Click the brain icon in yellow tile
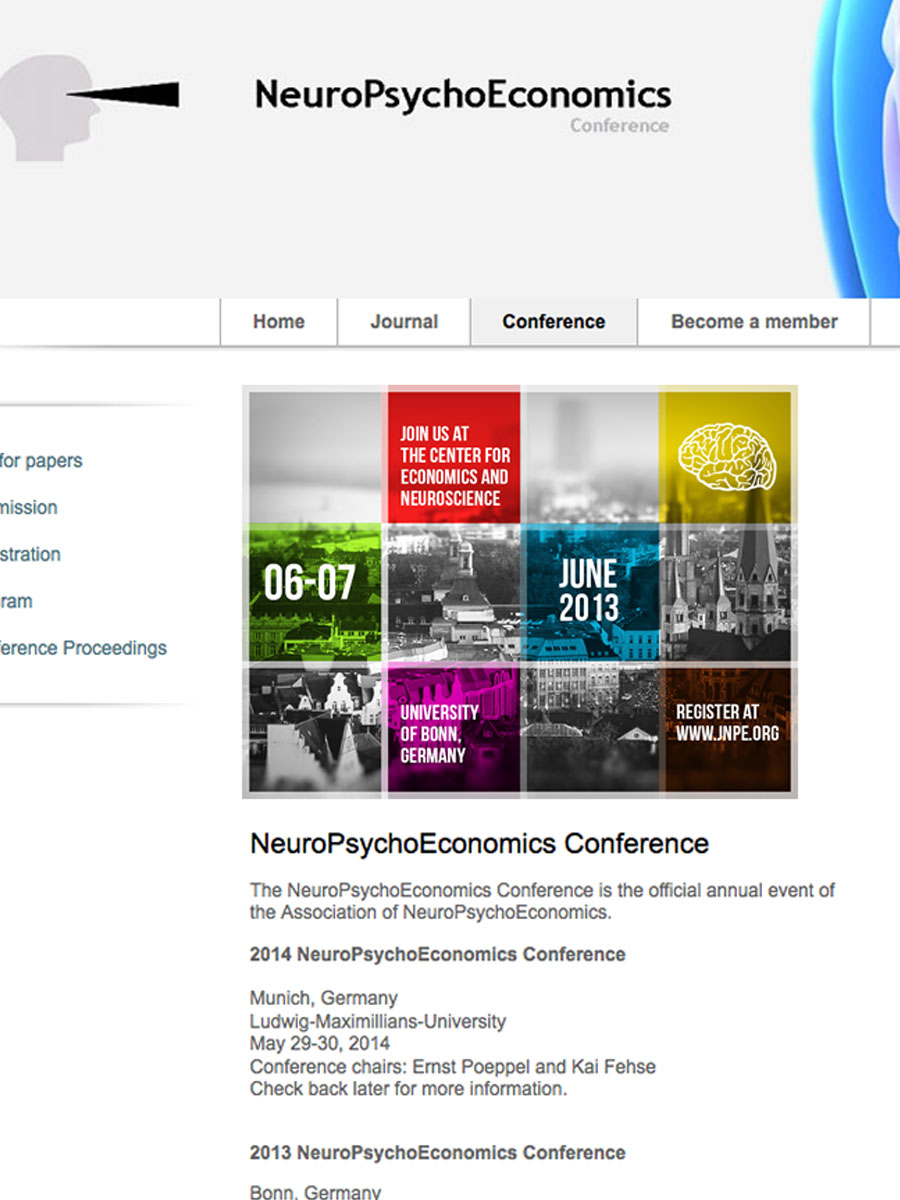The width and height of the screenshot is (900, 1200). coord(726,456)
